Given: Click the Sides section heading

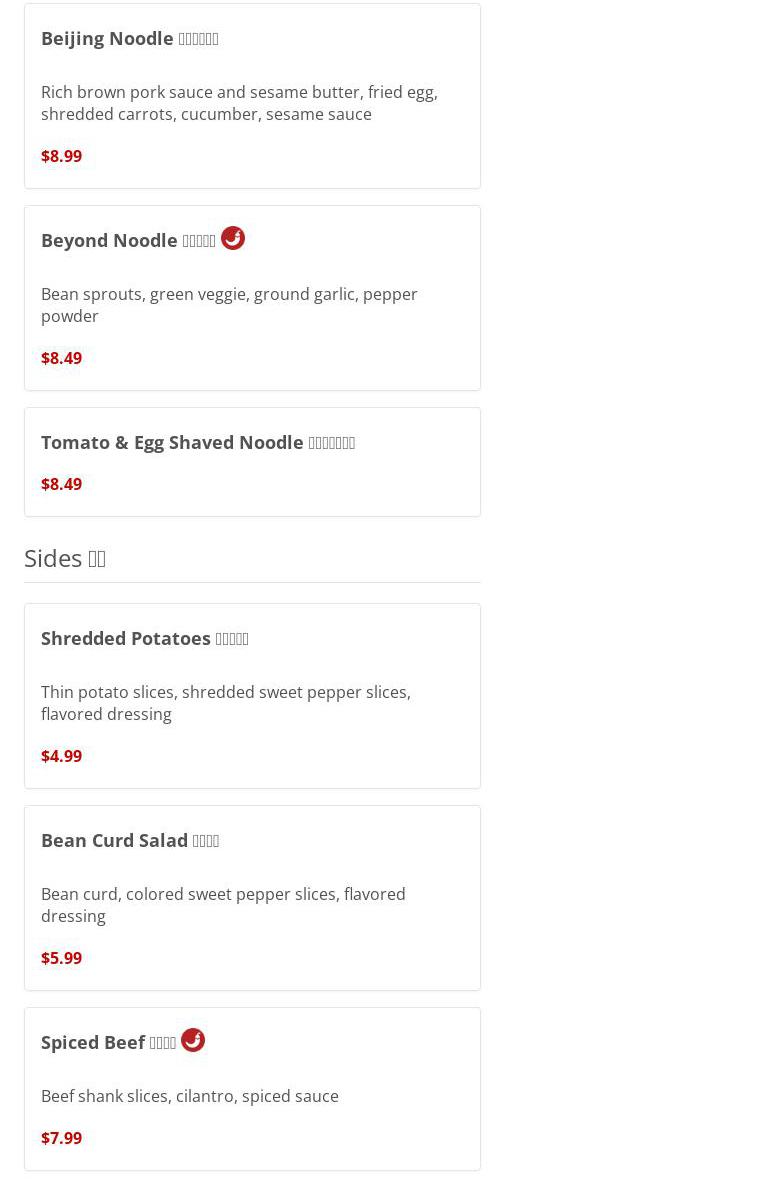Looking at the screenshot, I should pos(65,558).
